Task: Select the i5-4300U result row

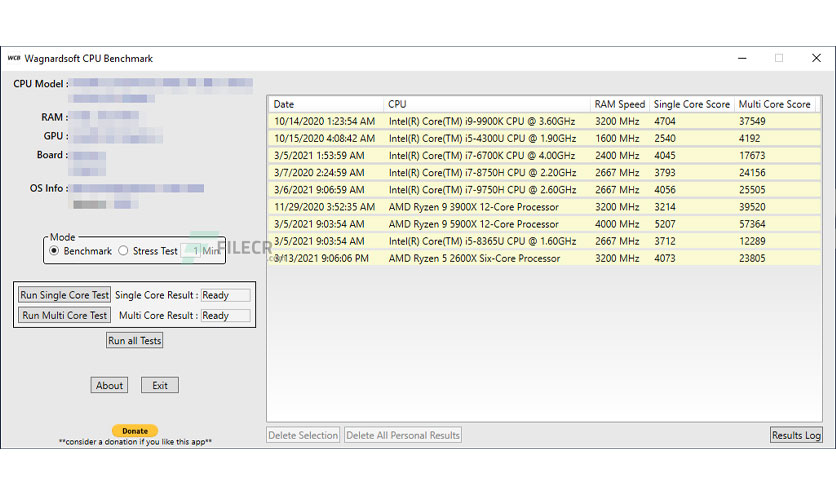Action: [x=544, y=138]
